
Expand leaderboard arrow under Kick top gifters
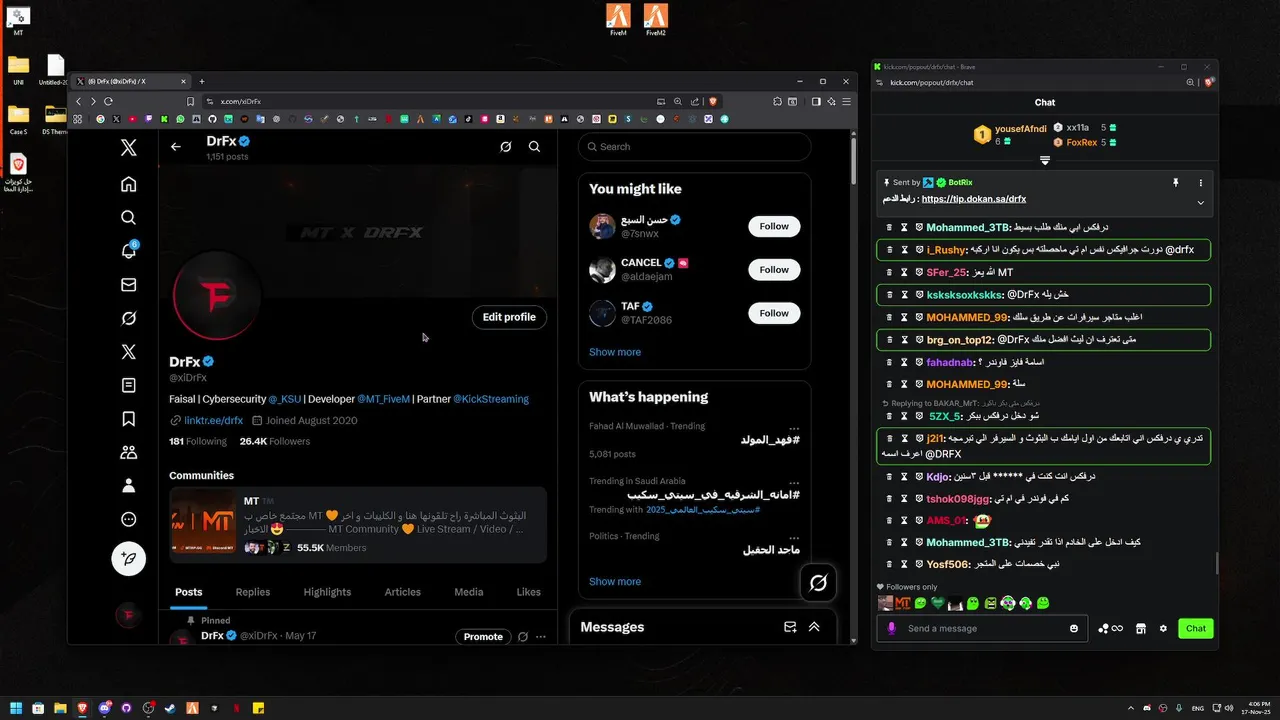[1045, 160]
